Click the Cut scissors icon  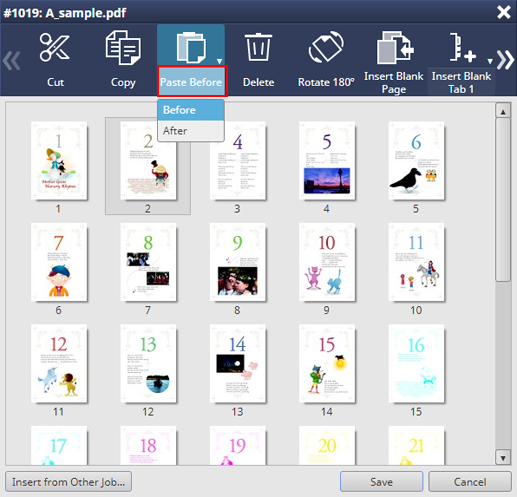pos(55,47)
